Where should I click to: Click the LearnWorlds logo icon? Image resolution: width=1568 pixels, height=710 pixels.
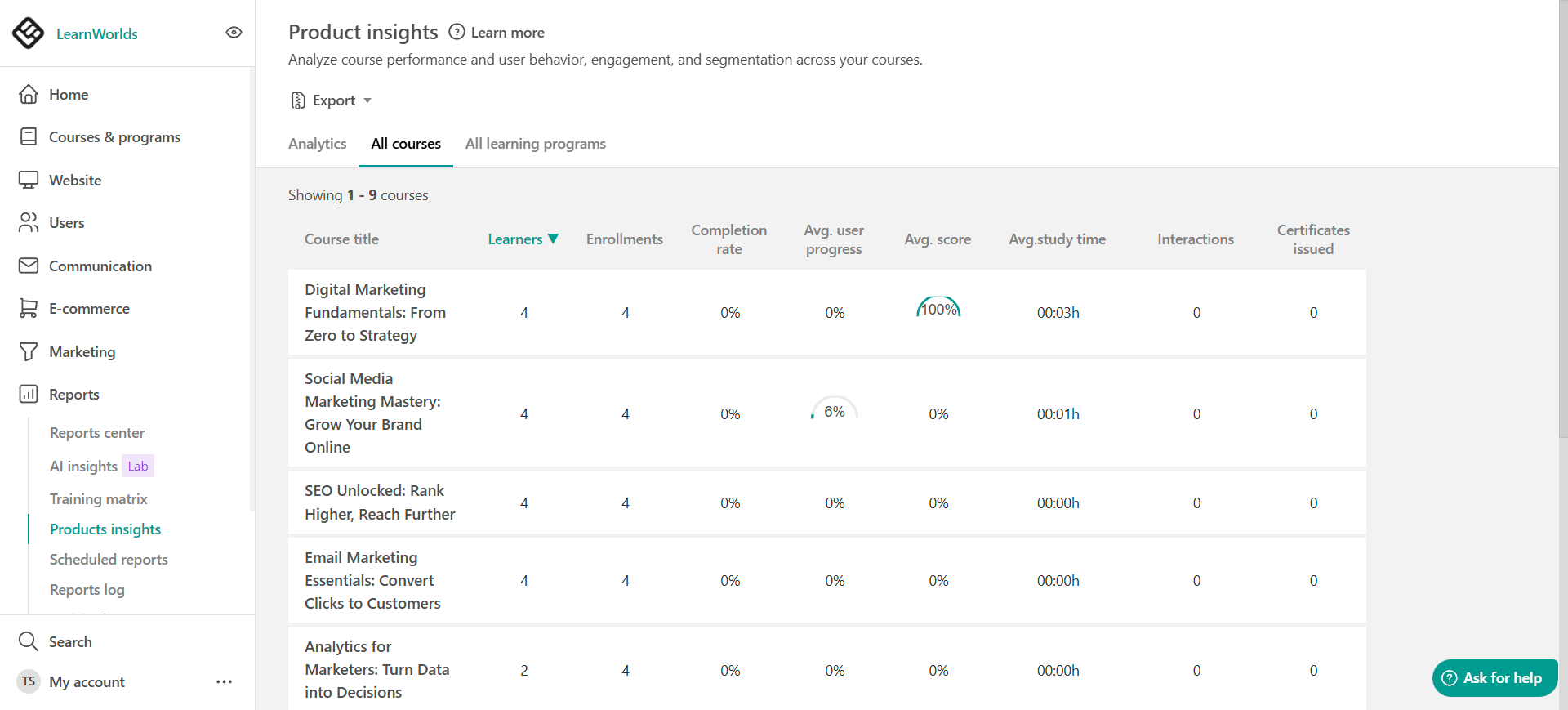tap(29, 33)
